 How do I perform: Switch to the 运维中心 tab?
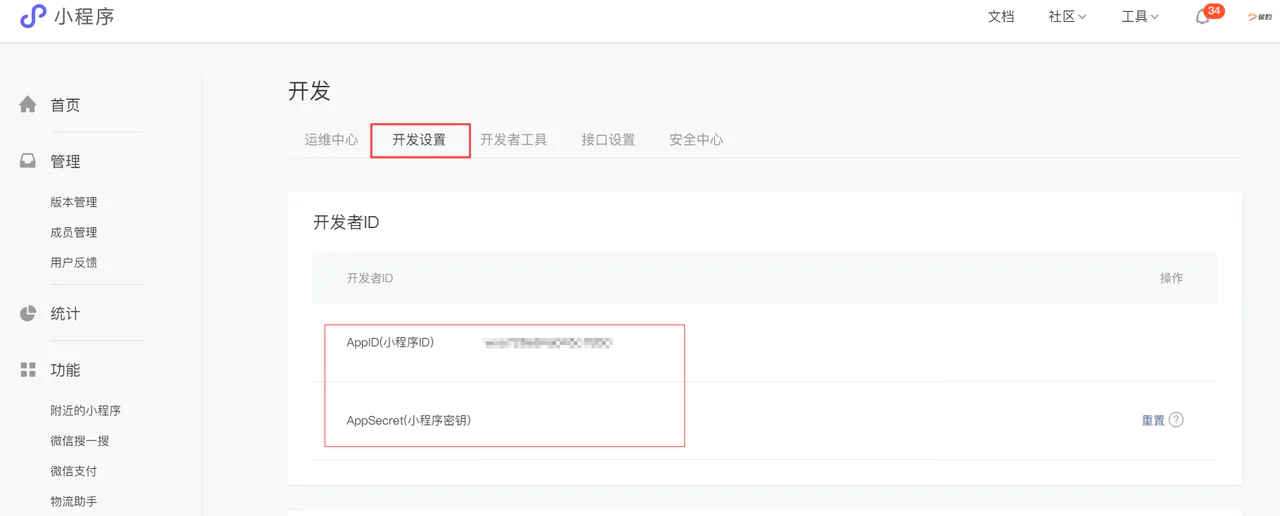(331, 140)
